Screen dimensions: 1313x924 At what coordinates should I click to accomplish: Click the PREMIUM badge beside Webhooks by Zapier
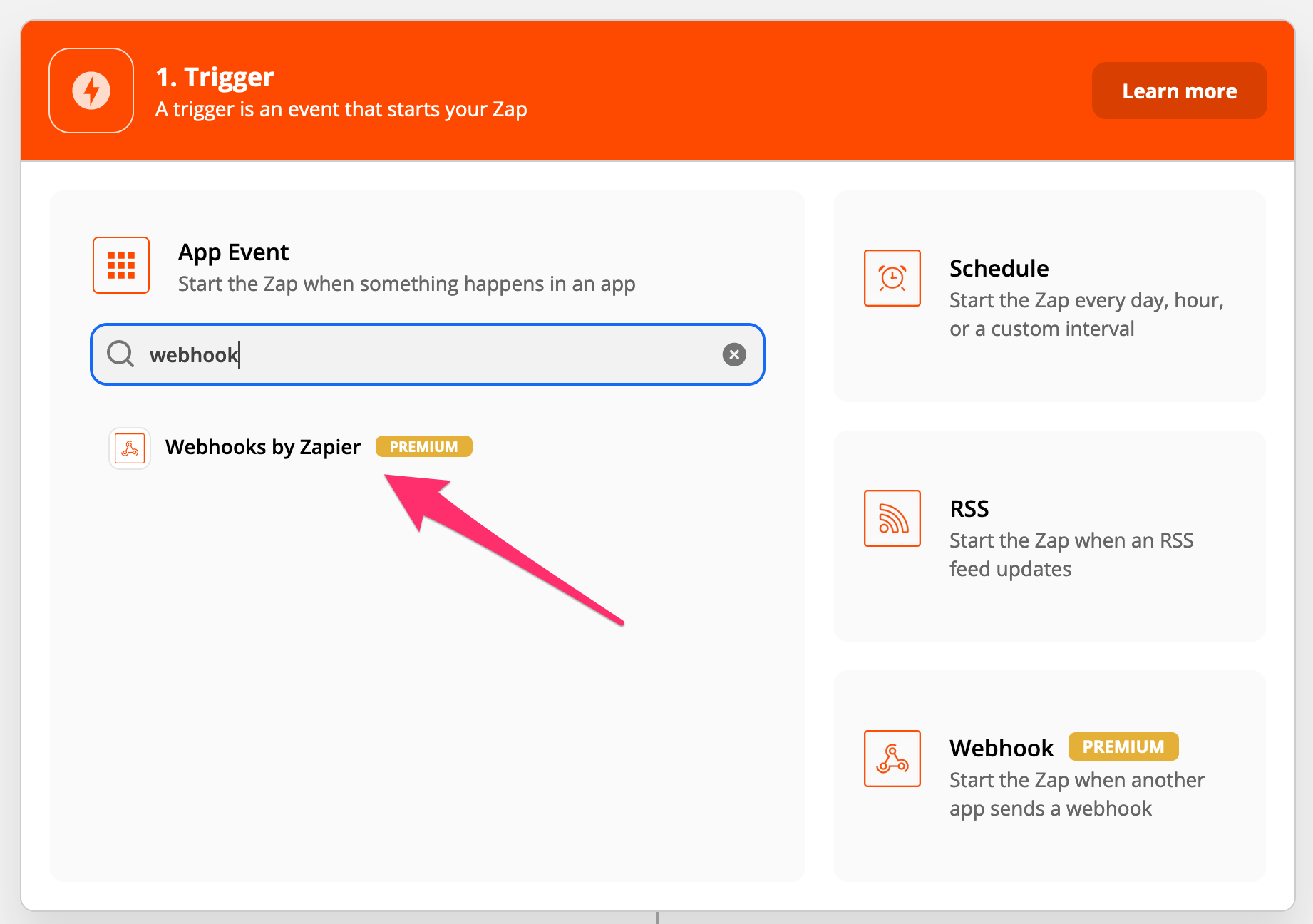click(x=423, y=447)
